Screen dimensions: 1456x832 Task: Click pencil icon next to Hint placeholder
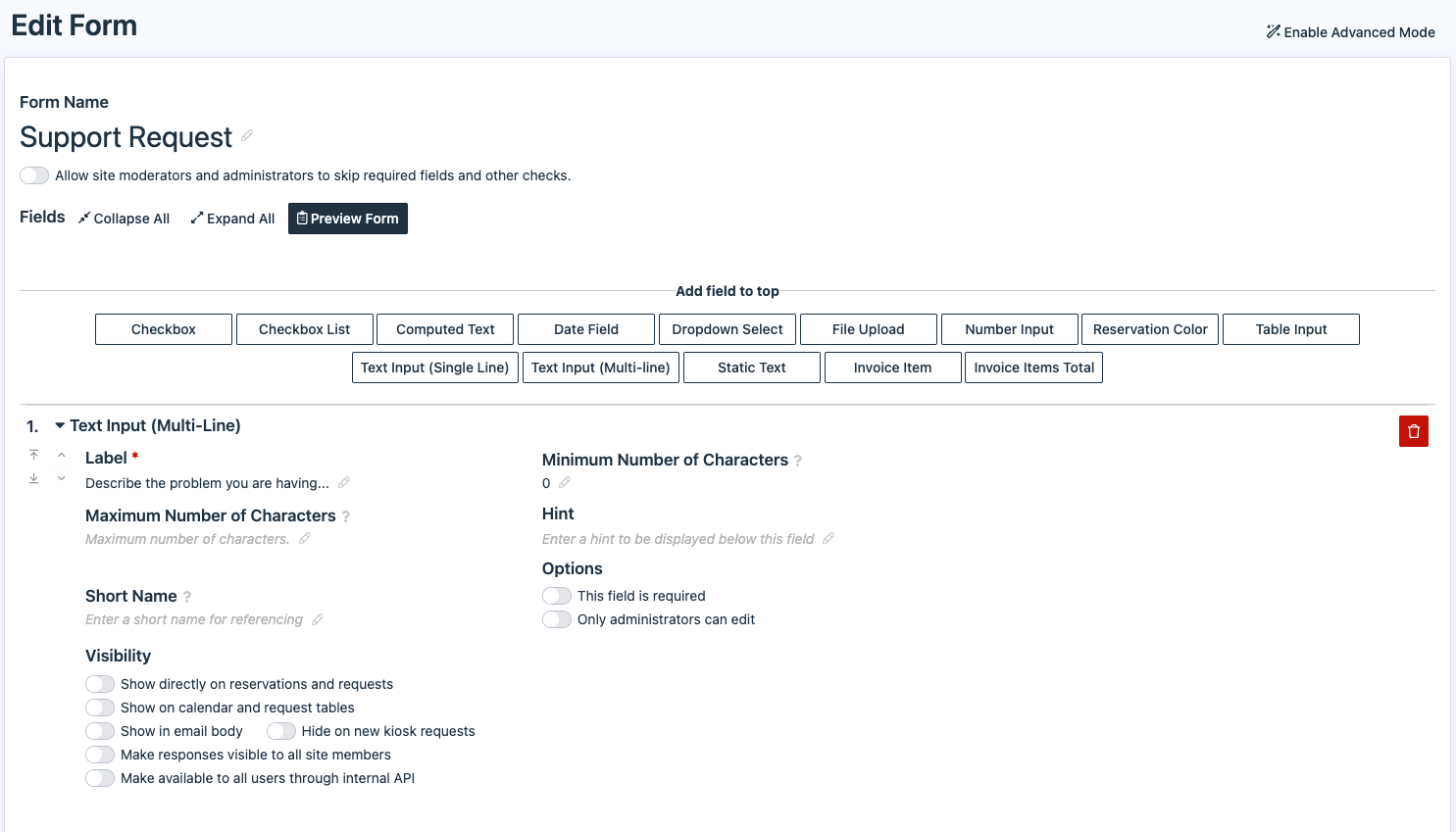828,539
